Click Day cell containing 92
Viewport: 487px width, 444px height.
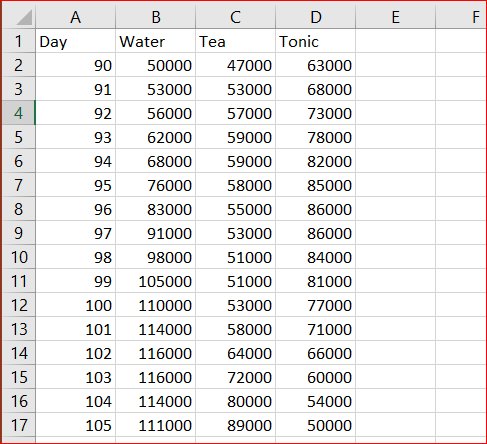pos(75,113)
